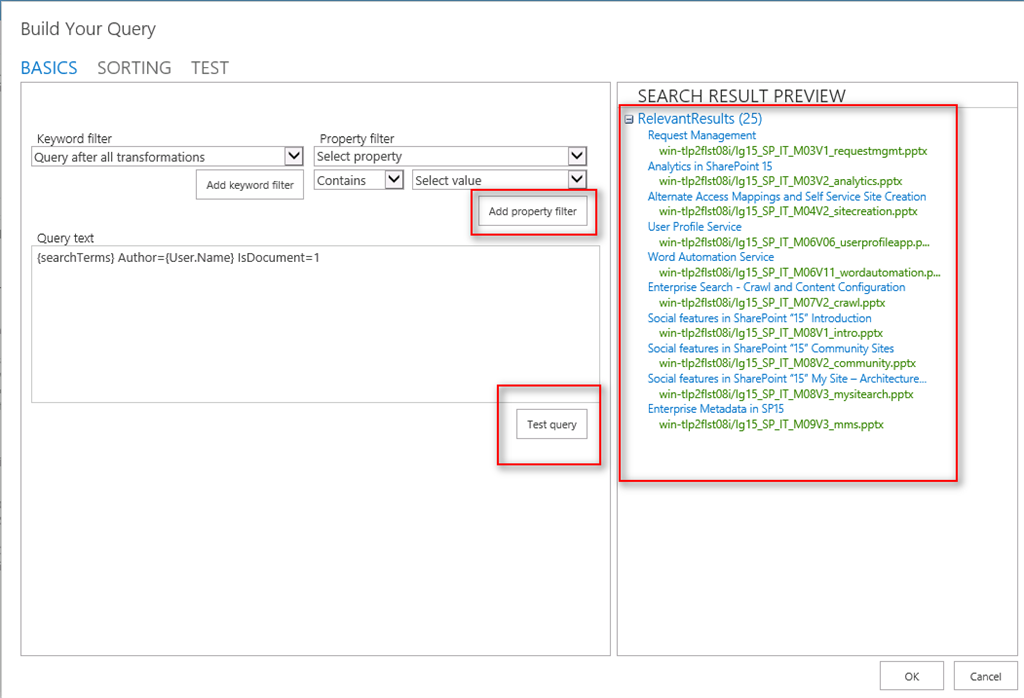1024x698 pixels.
Task: Open the TEST tab
Action: coord(210,68)
